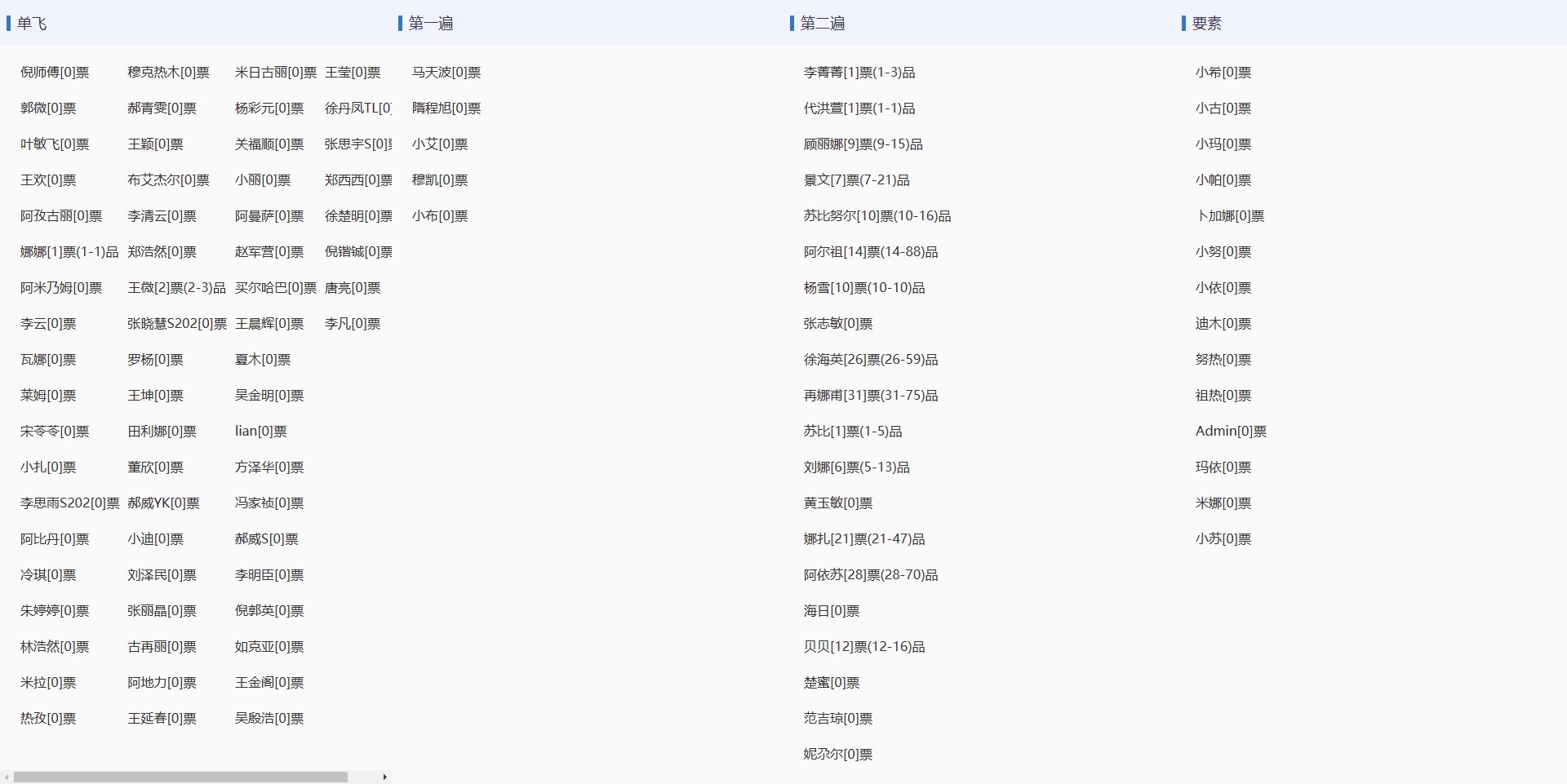1567x784 pixels.
Task: Click entry 热孜[0]票
Action: 48,719
